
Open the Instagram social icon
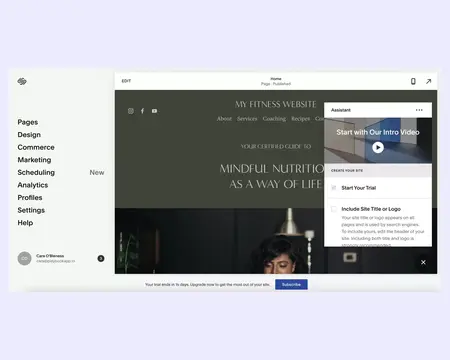tap(131, 111)
